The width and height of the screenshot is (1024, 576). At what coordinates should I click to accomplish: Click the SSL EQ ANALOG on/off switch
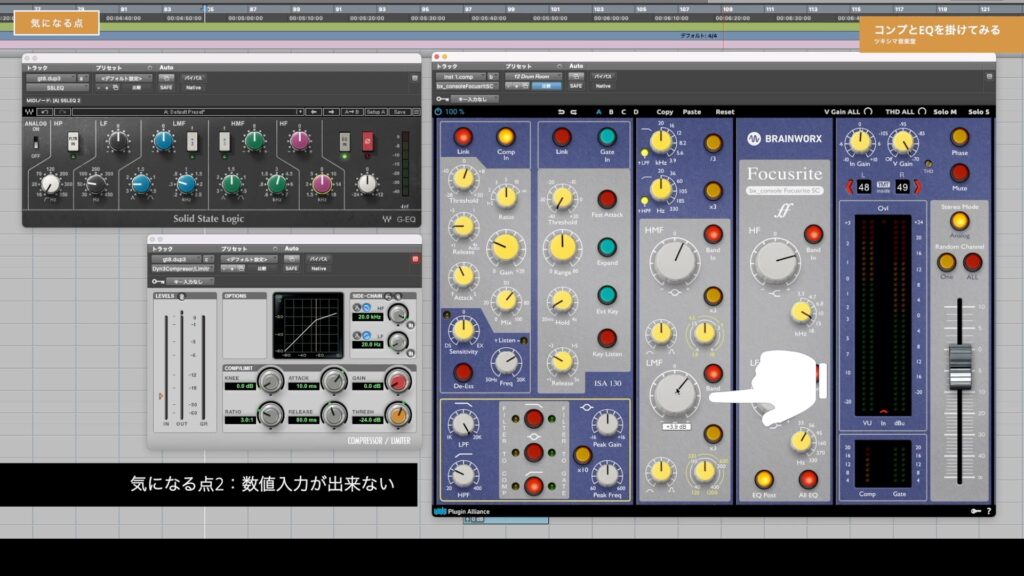pos(35,142)
